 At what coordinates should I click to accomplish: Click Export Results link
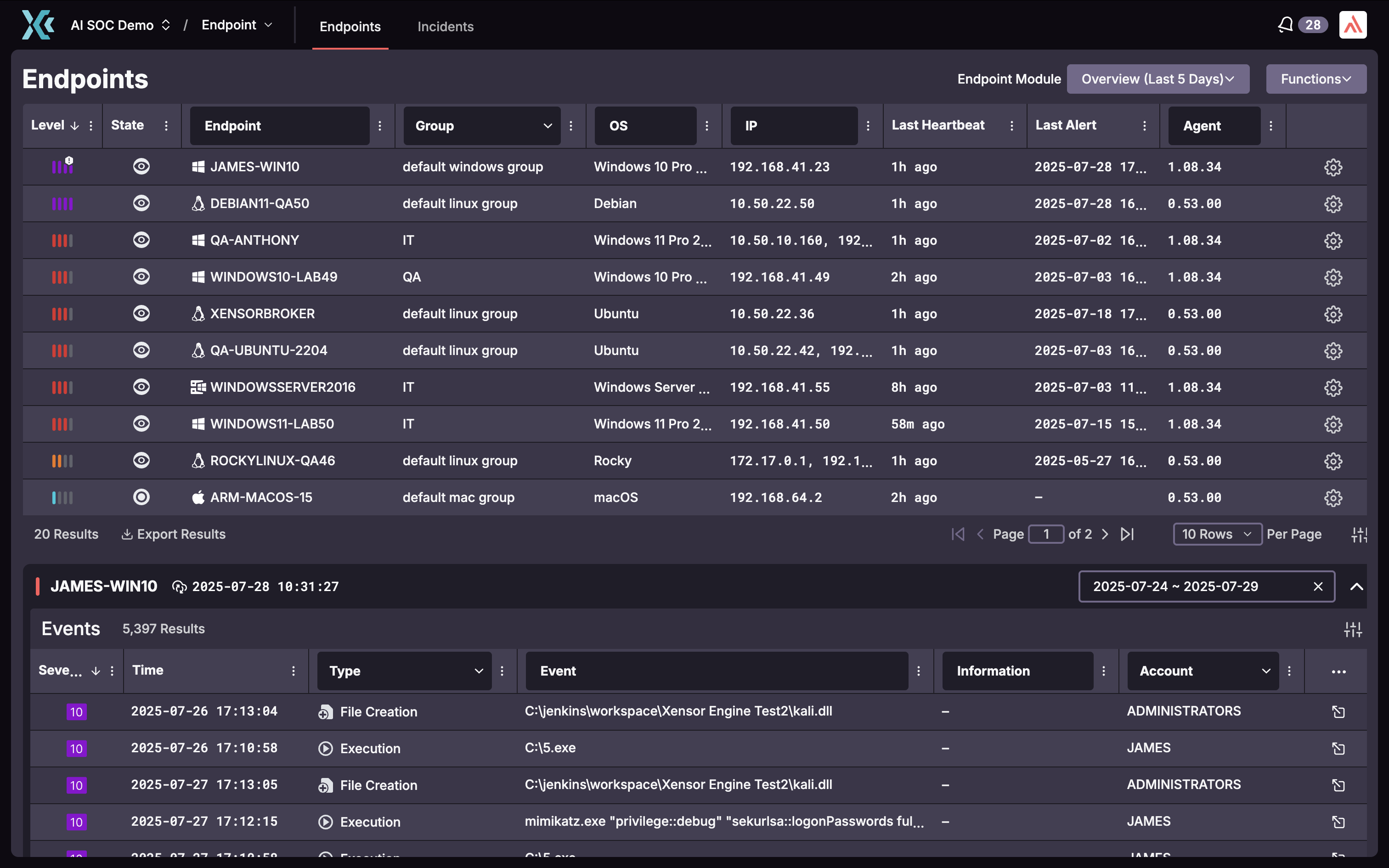[174, 535]
